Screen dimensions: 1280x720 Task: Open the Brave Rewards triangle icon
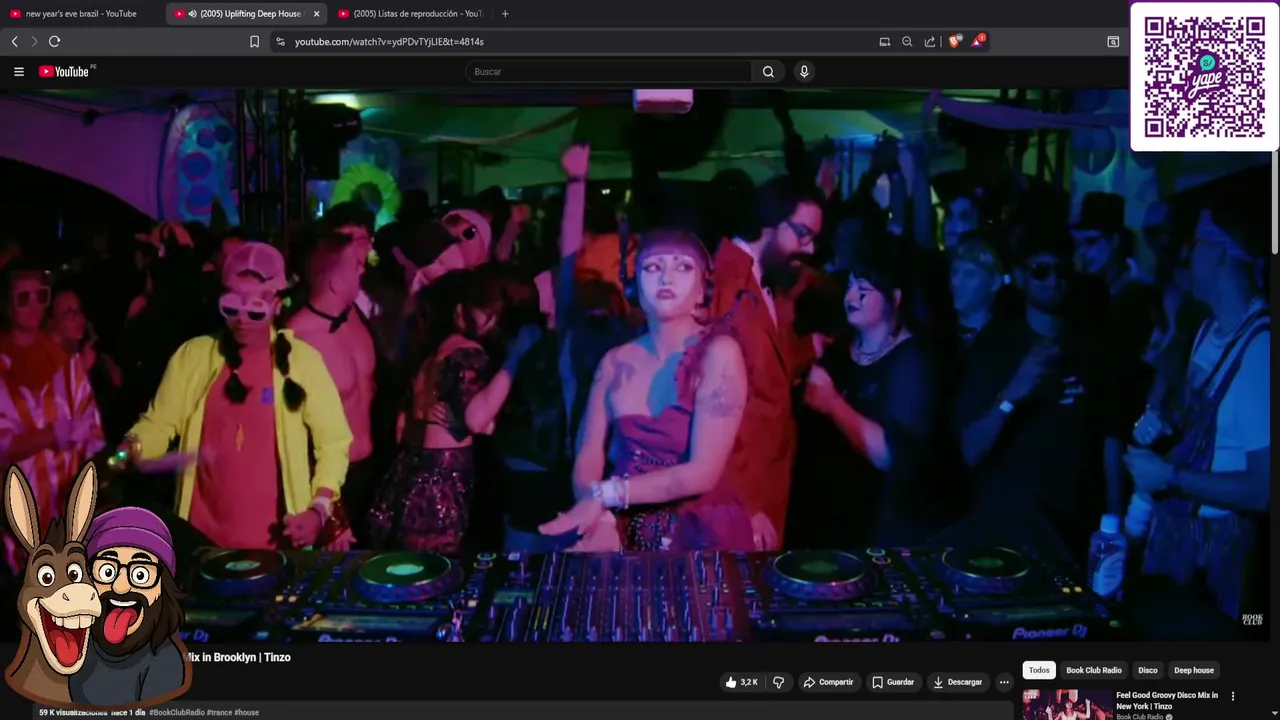click(x=978, y=41)
